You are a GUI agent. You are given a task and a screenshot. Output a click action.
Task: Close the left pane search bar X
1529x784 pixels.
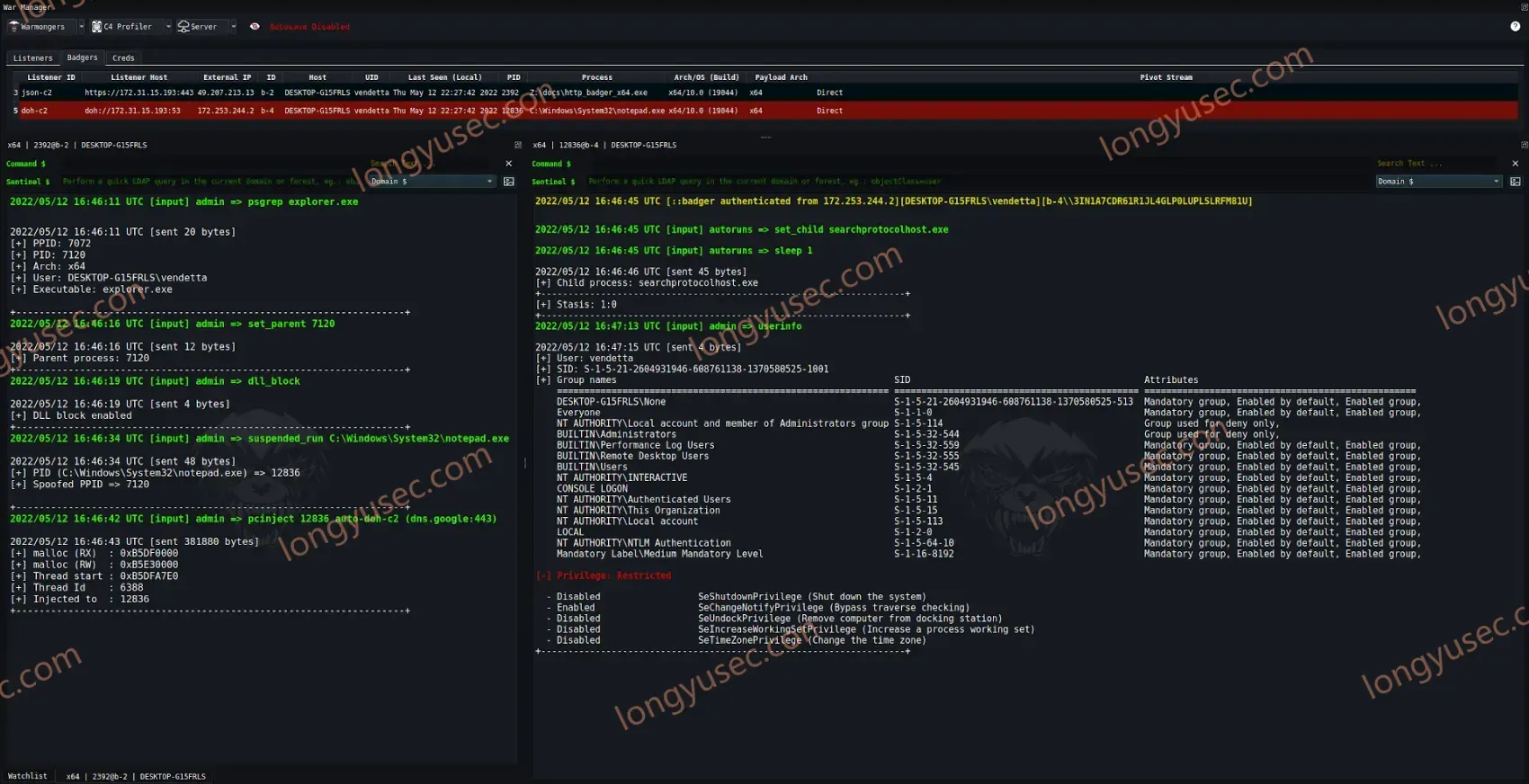click(509, 164)
